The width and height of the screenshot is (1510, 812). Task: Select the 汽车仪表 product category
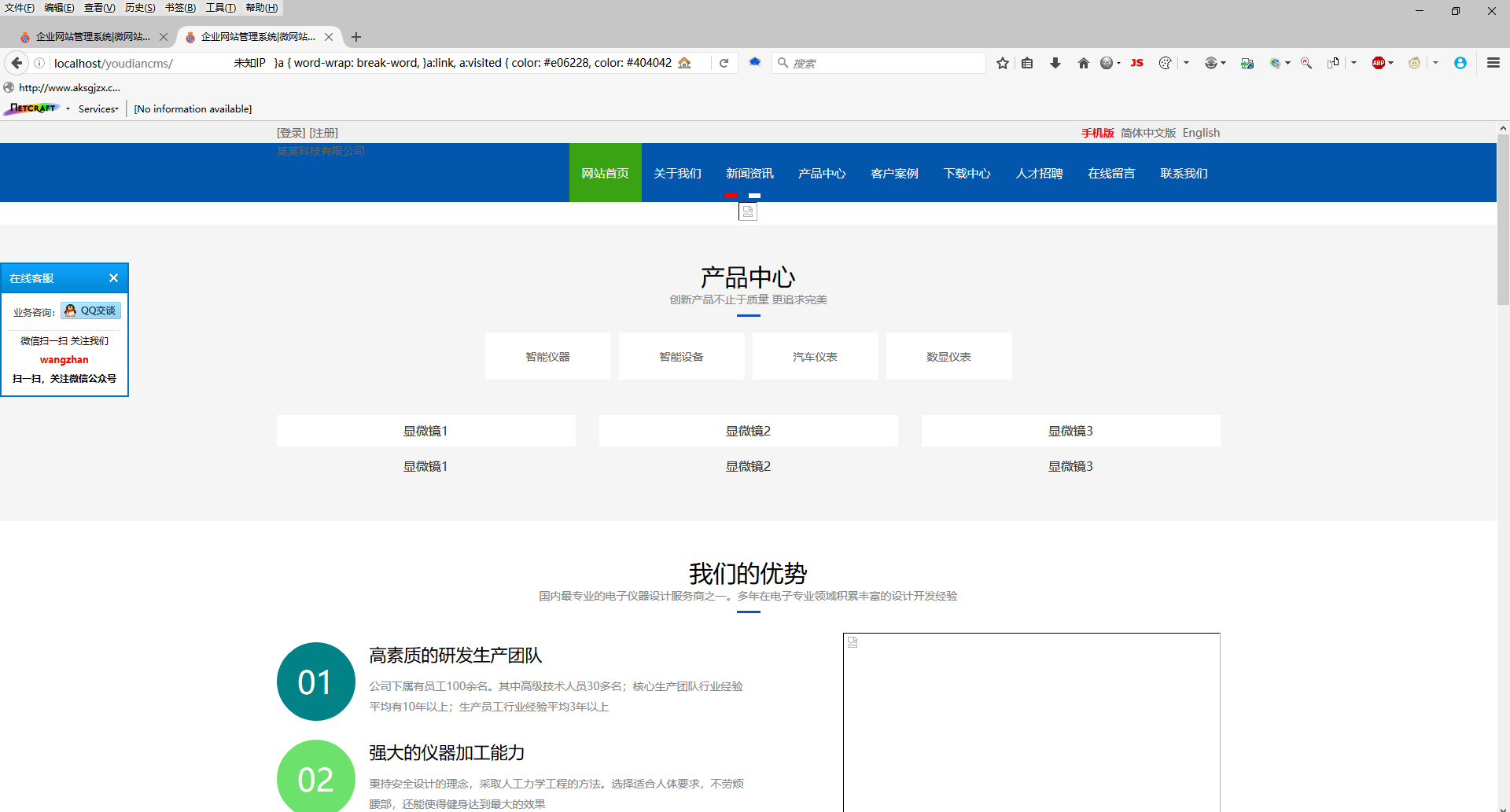[x=816, y=356]
